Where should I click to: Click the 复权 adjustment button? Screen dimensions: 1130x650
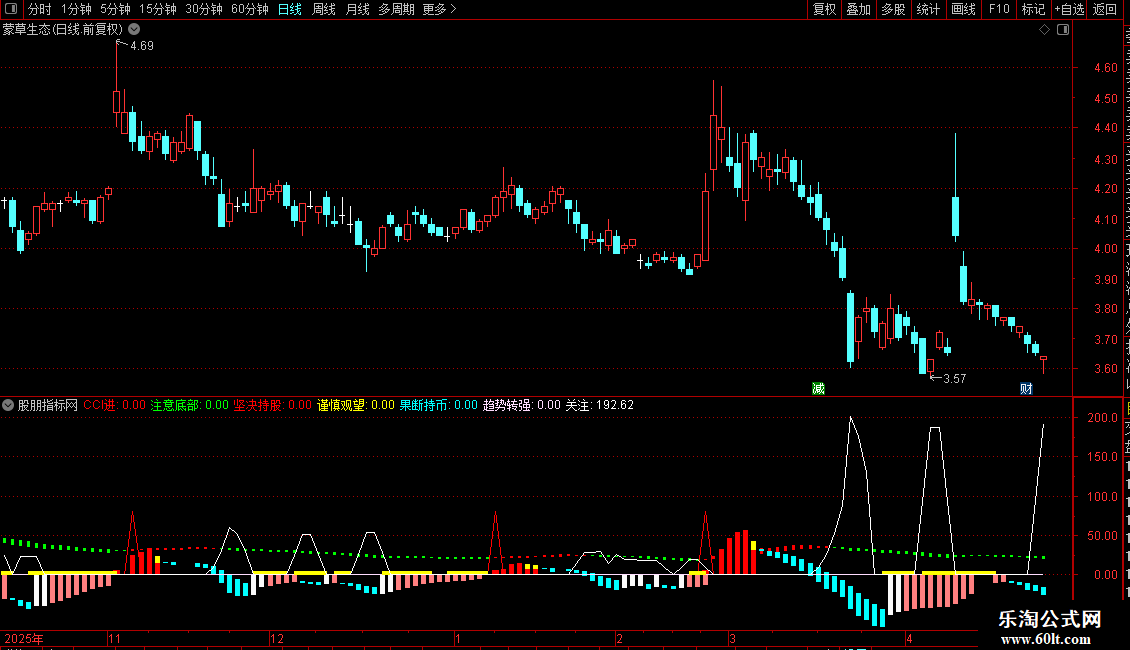[x=824, y=9]
